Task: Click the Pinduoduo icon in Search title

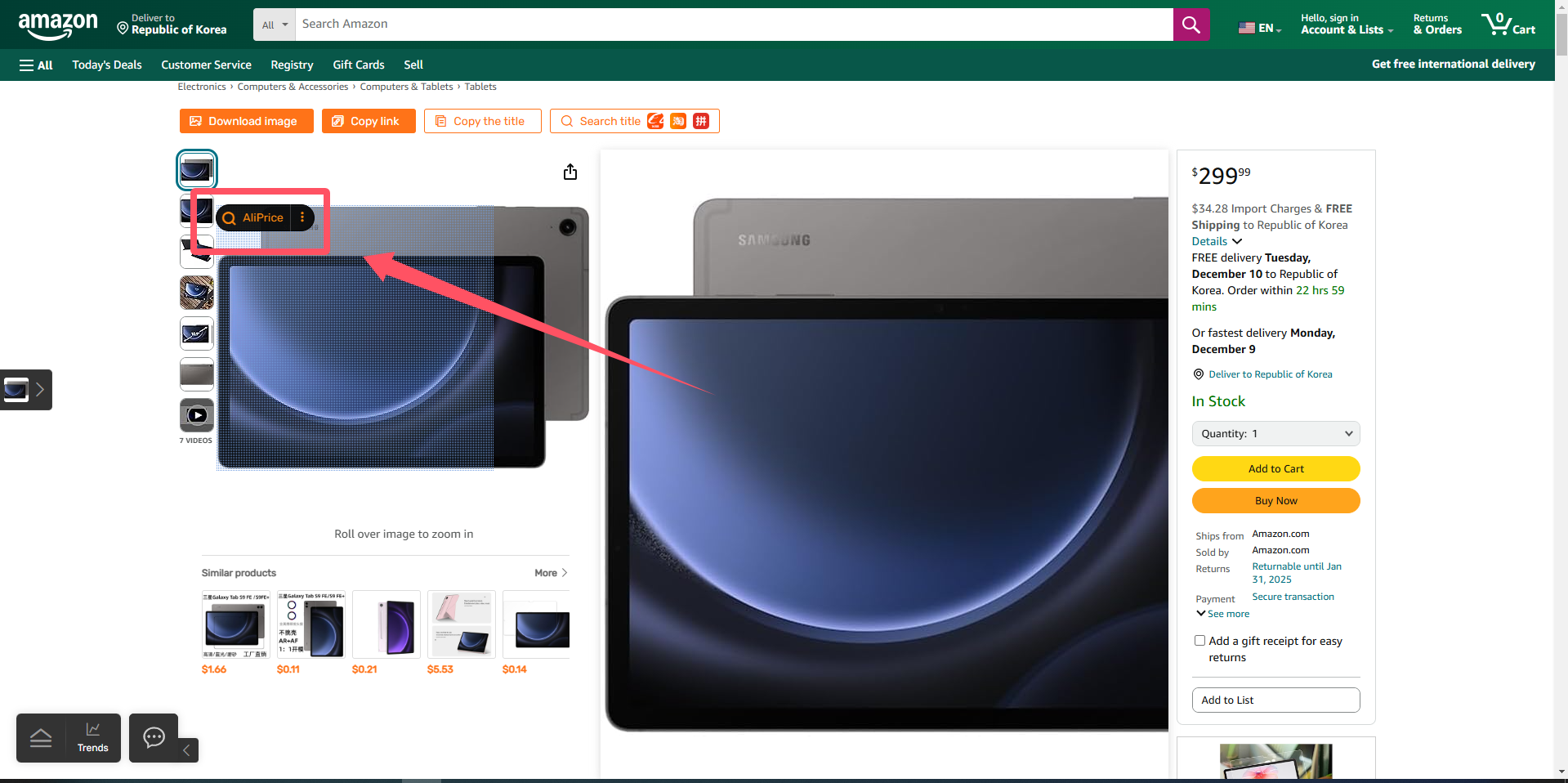Action: 701,121
